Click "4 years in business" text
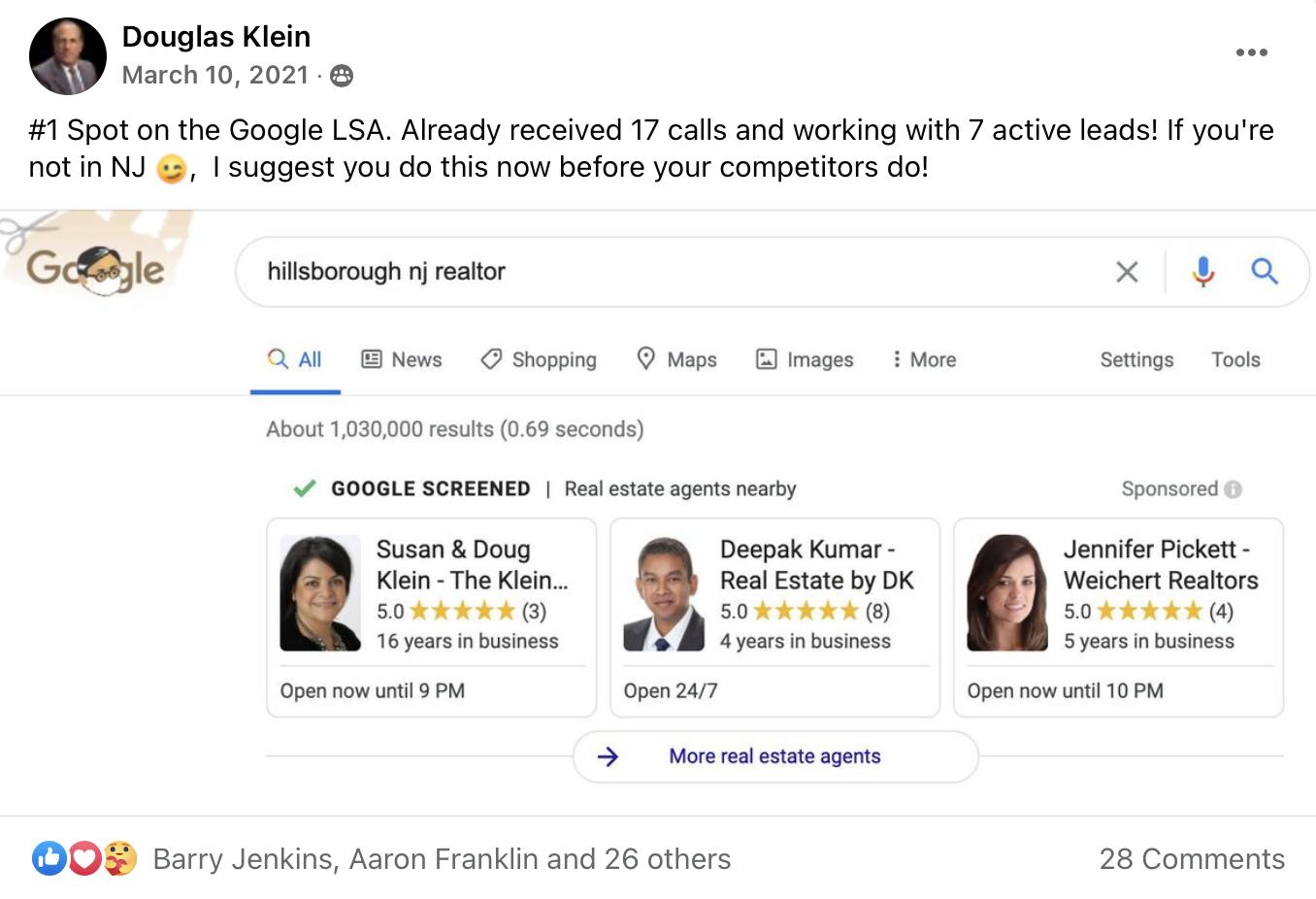This screenshot has height=899, width=1316. 806,641
